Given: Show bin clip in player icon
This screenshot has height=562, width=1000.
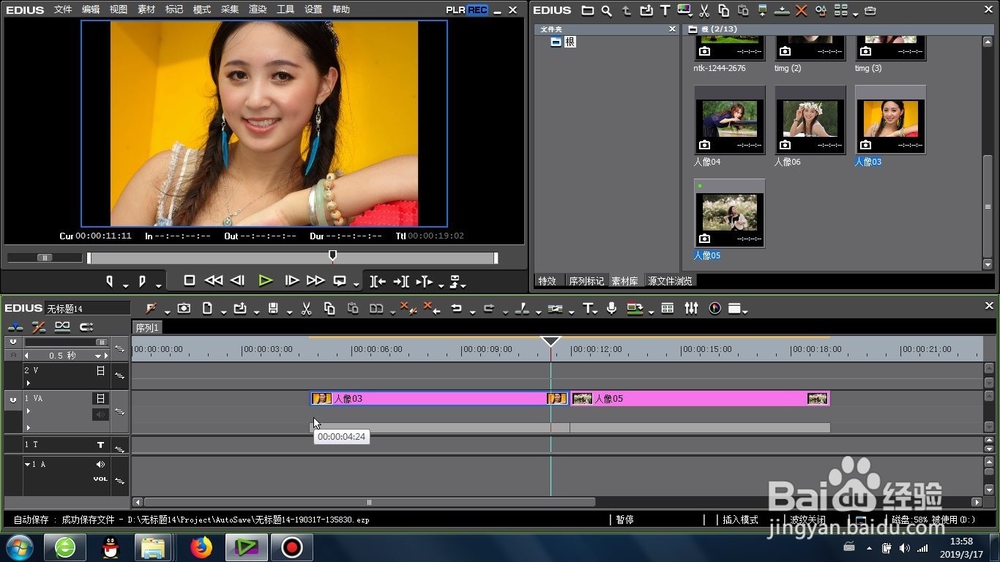Looking at the screenshot, I should click(x=763, y=10).
